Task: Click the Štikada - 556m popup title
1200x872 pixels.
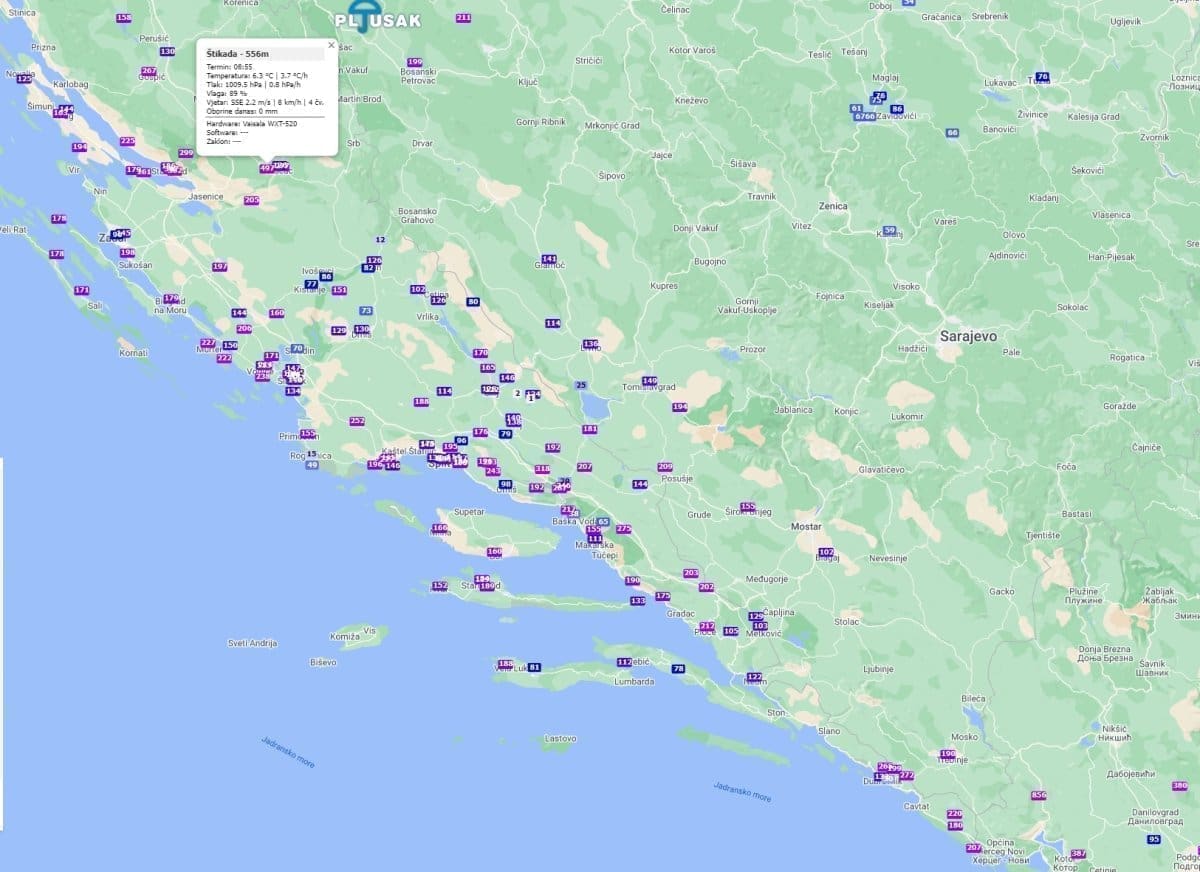Action: coord(232,53)
